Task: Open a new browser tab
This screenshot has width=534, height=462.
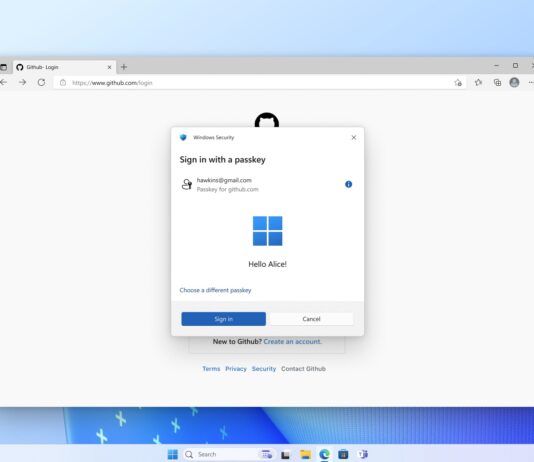Action: pyautogui.click(x=124, y=67)
